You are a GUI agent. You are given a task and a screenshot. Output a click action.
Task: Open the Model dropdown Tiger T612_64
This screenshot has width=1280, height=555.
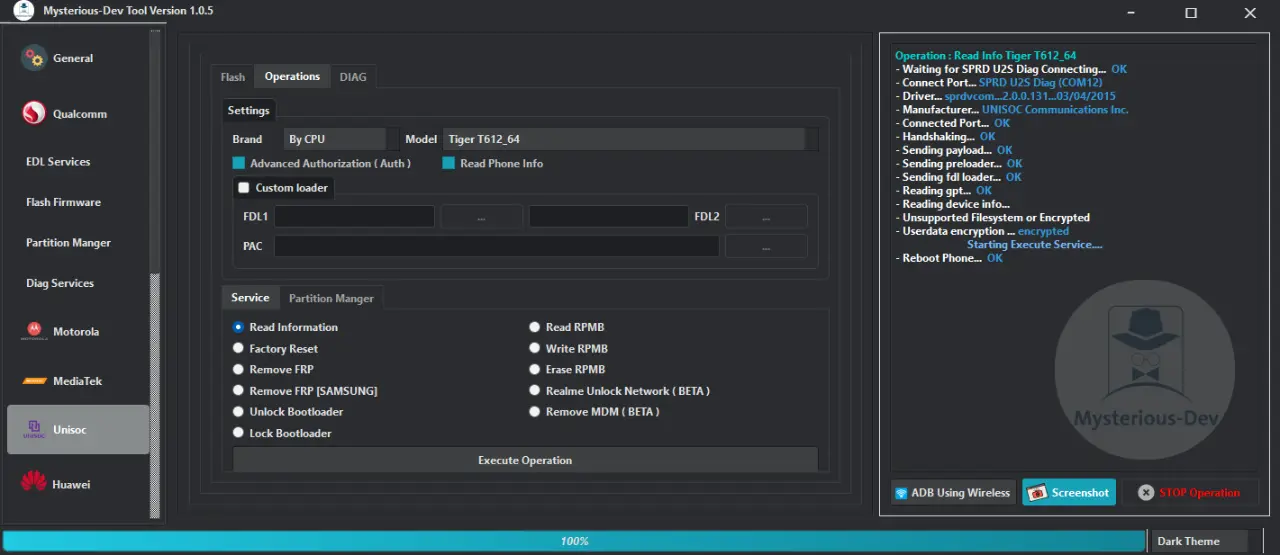point(631,139)
